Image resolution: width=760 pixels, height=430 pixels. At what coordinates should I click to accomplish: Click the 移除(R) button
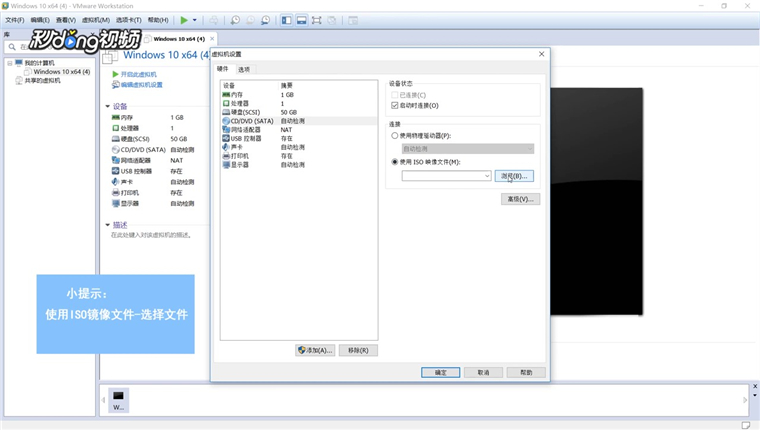358,350
